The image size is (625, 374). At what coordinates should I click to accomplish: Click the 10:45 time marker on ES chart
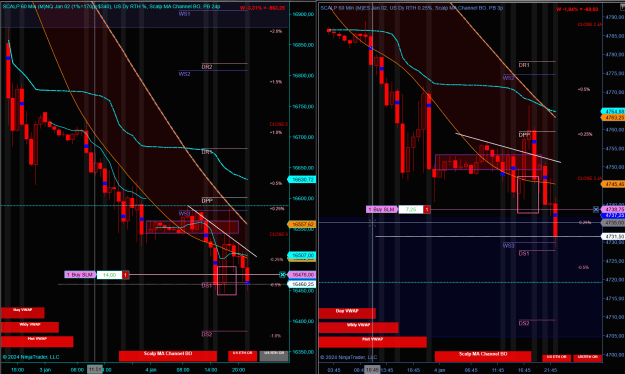pyautogui.click(x=372, y=370)
